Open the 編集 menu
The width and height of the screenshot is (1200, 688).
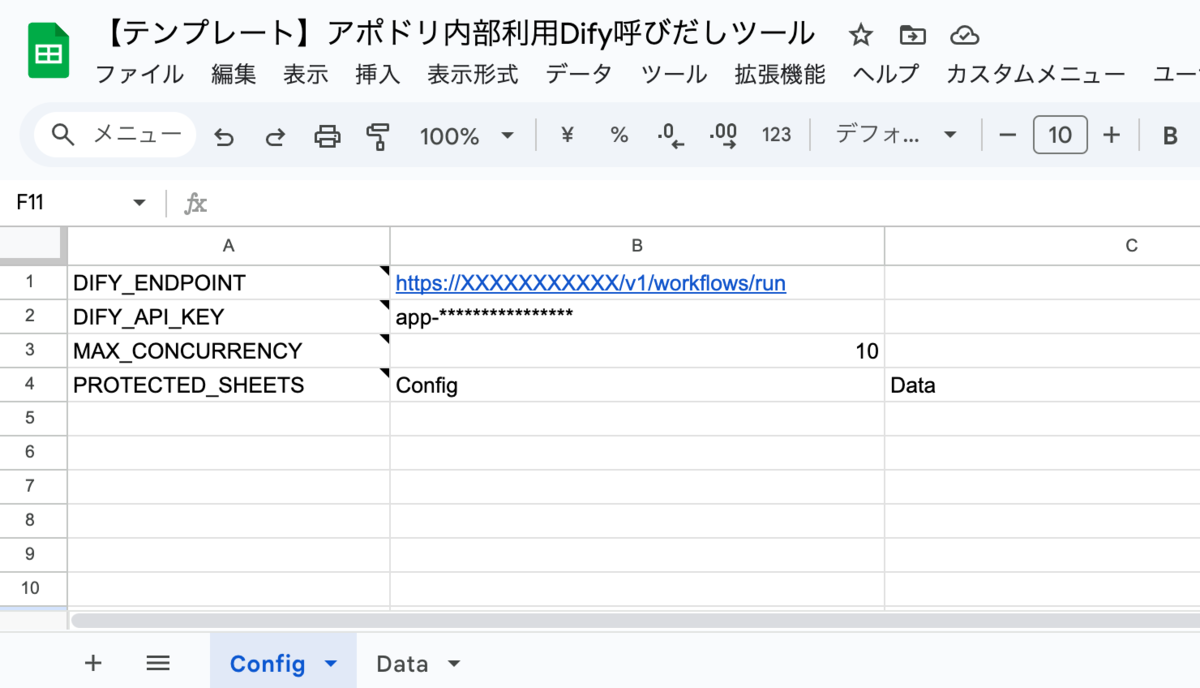tap(234, 74)
